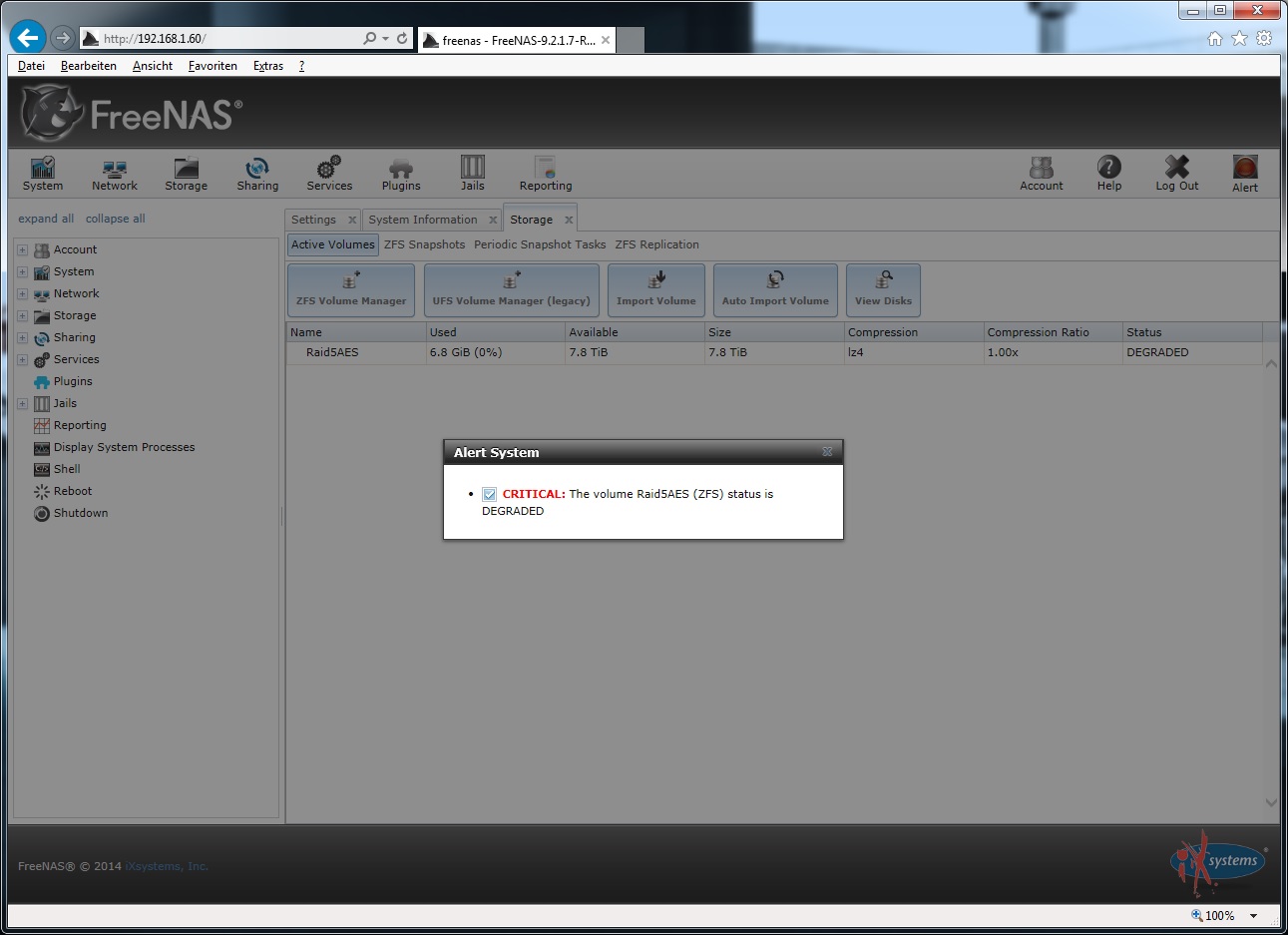This screenshot has width=1288, height=935.
Task: Click the red Alert icon
Action: click(1245, 174)
